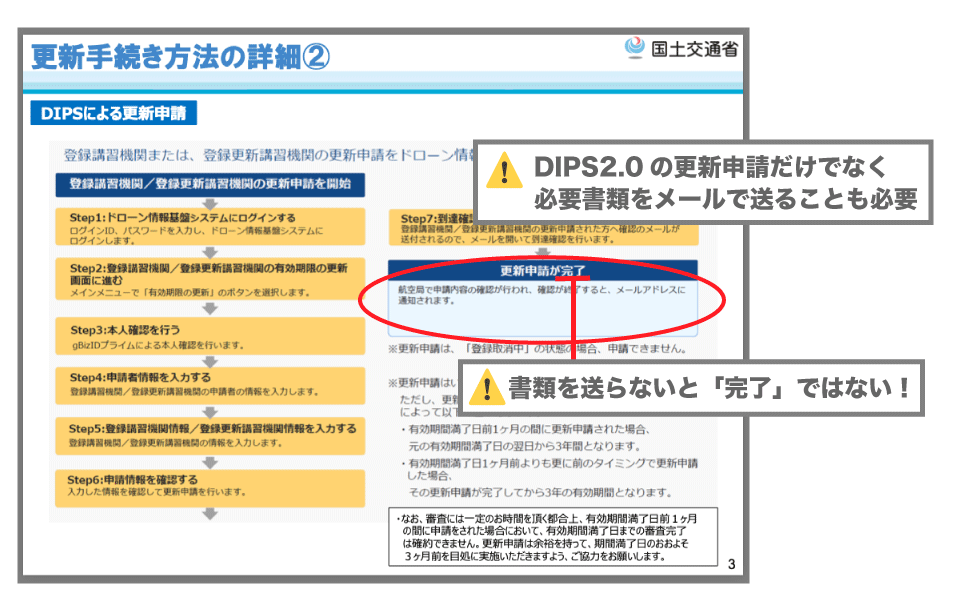Click the boxed note starting なお、審査には一定のお時間

click(553, 537)
